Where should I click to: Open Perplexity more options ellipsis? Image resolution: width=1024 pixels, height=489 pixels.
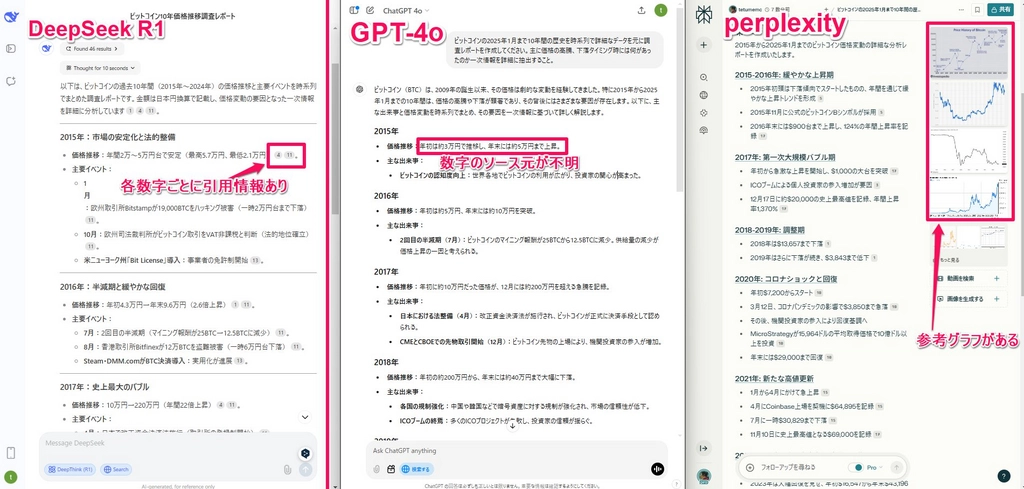point(961,10)
